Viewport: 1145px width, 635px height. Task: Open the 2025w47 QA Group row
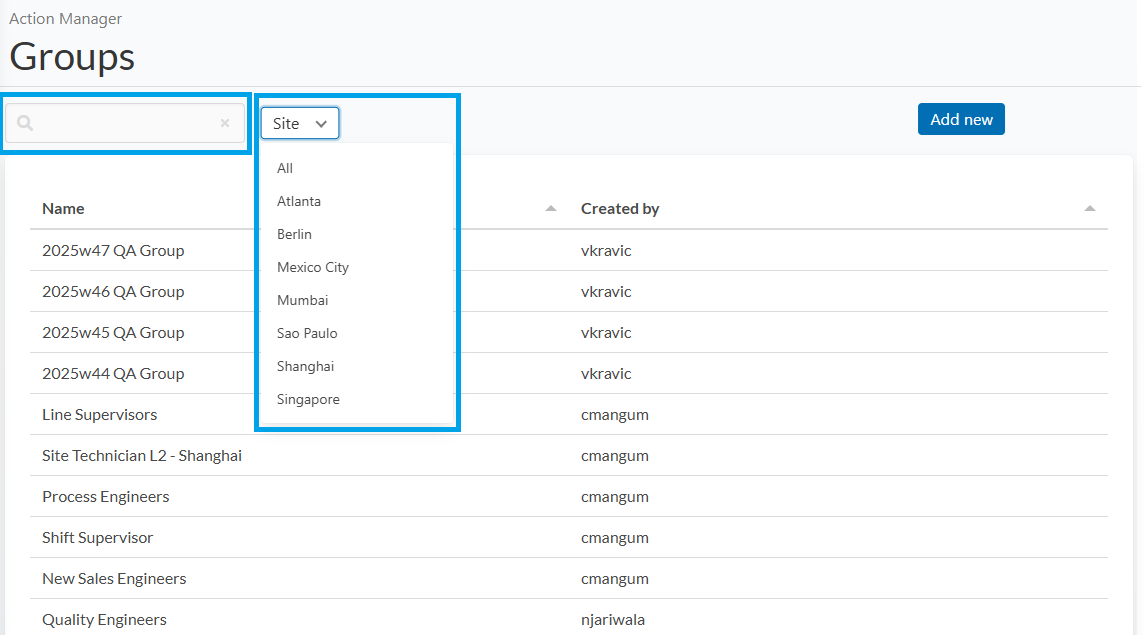tap(113, 251)
